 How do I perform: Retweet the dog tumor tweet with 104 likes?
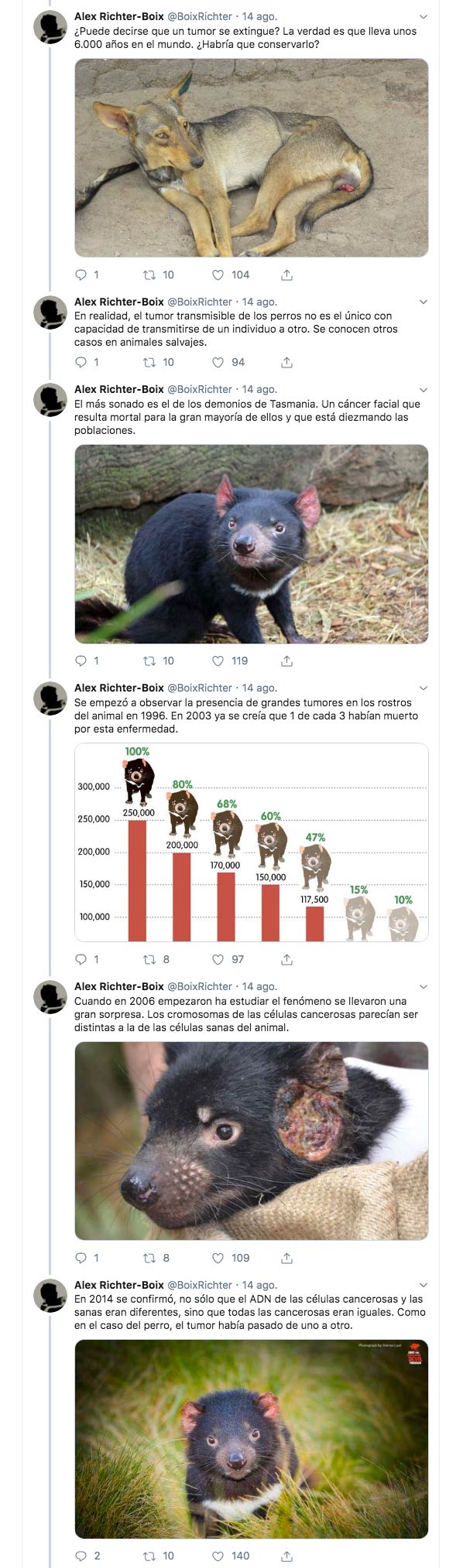[x=159, y=275]
